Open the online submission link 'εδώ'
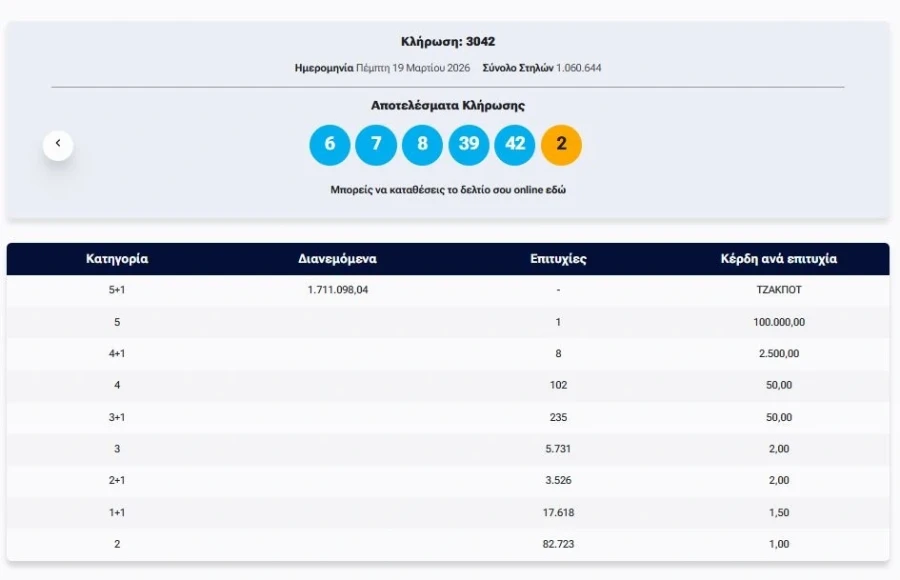 click(555, 189)
